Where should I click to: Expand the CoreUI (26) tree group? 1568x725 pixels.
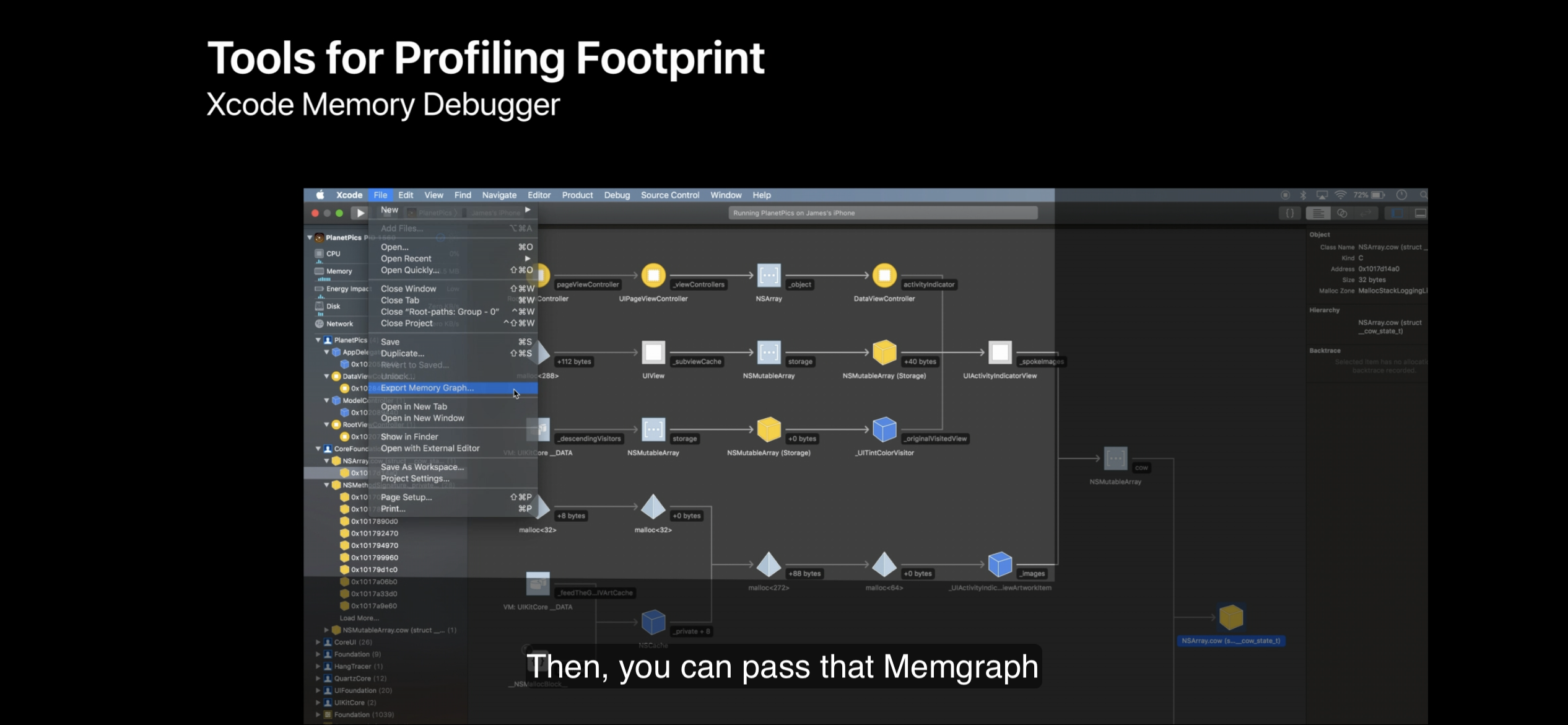tap(318, 643)
